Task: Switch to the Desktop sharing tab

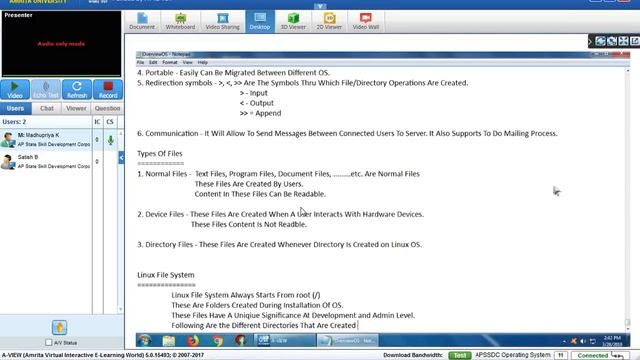Action: 260,21
